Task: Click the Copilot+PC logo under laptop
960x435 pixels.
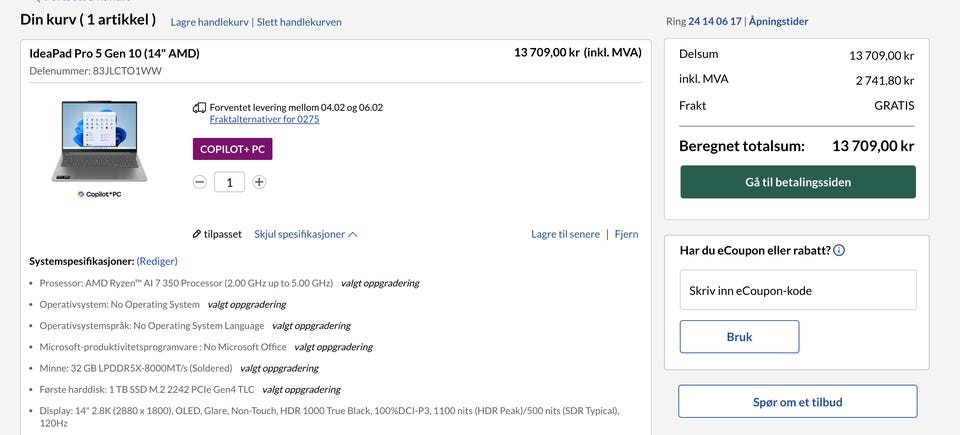Action: (99, 194)
